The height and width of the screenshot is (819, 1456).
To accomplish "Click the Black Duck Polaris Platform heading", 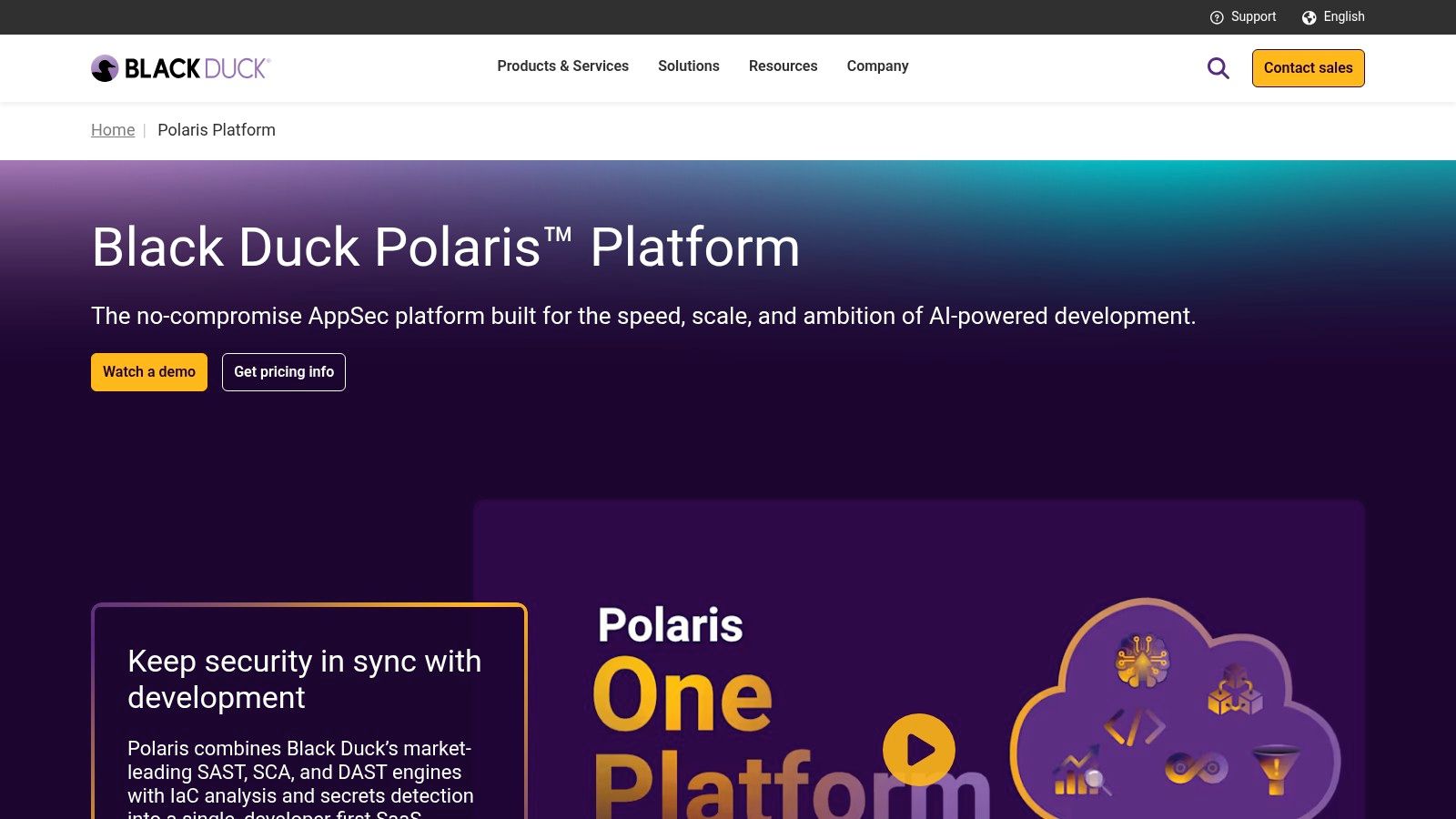I will [446, 247].
